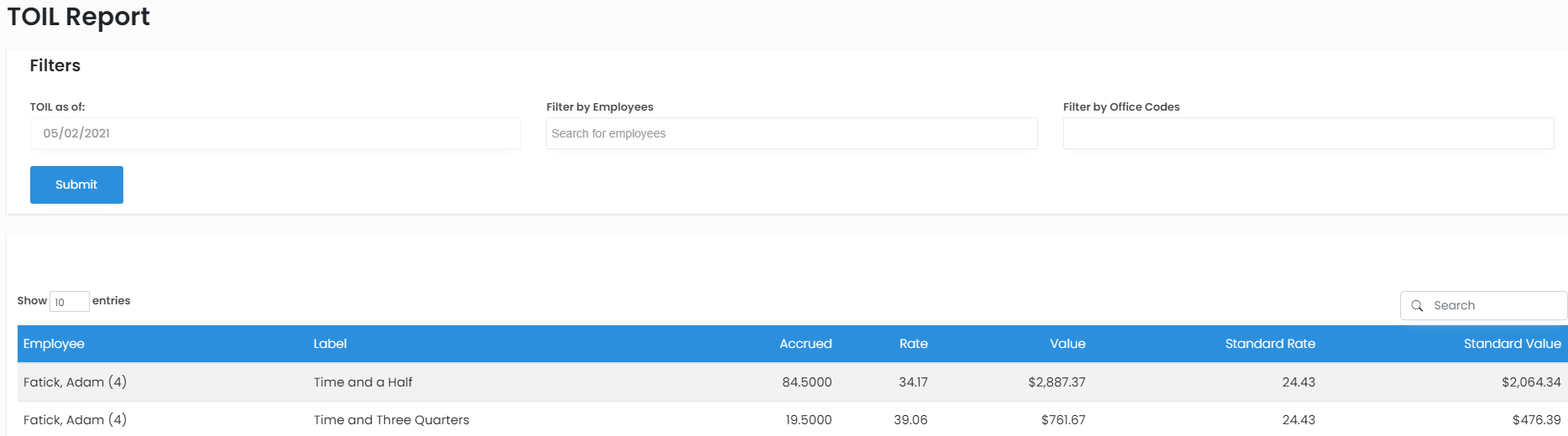The width and height of the screenshot is (1568, 436).
Task: Change the show entries count box
Action: tap(69, 302)
